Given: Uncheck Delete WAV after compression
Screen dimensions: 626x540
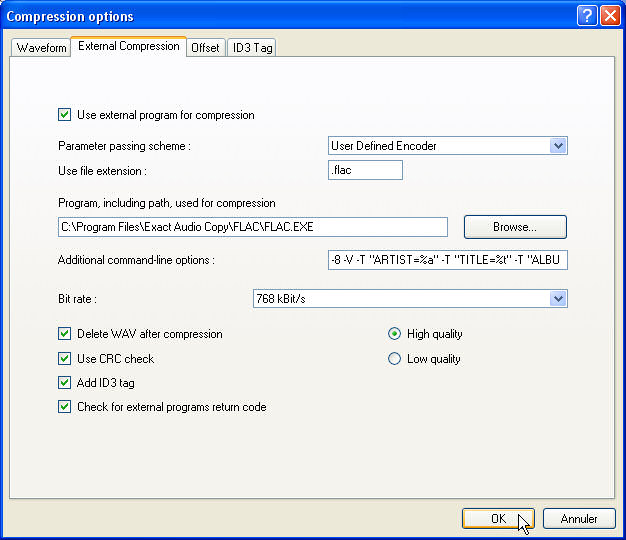Looking at the screenshot, I should pyautogui.click(x=65, y=334).
